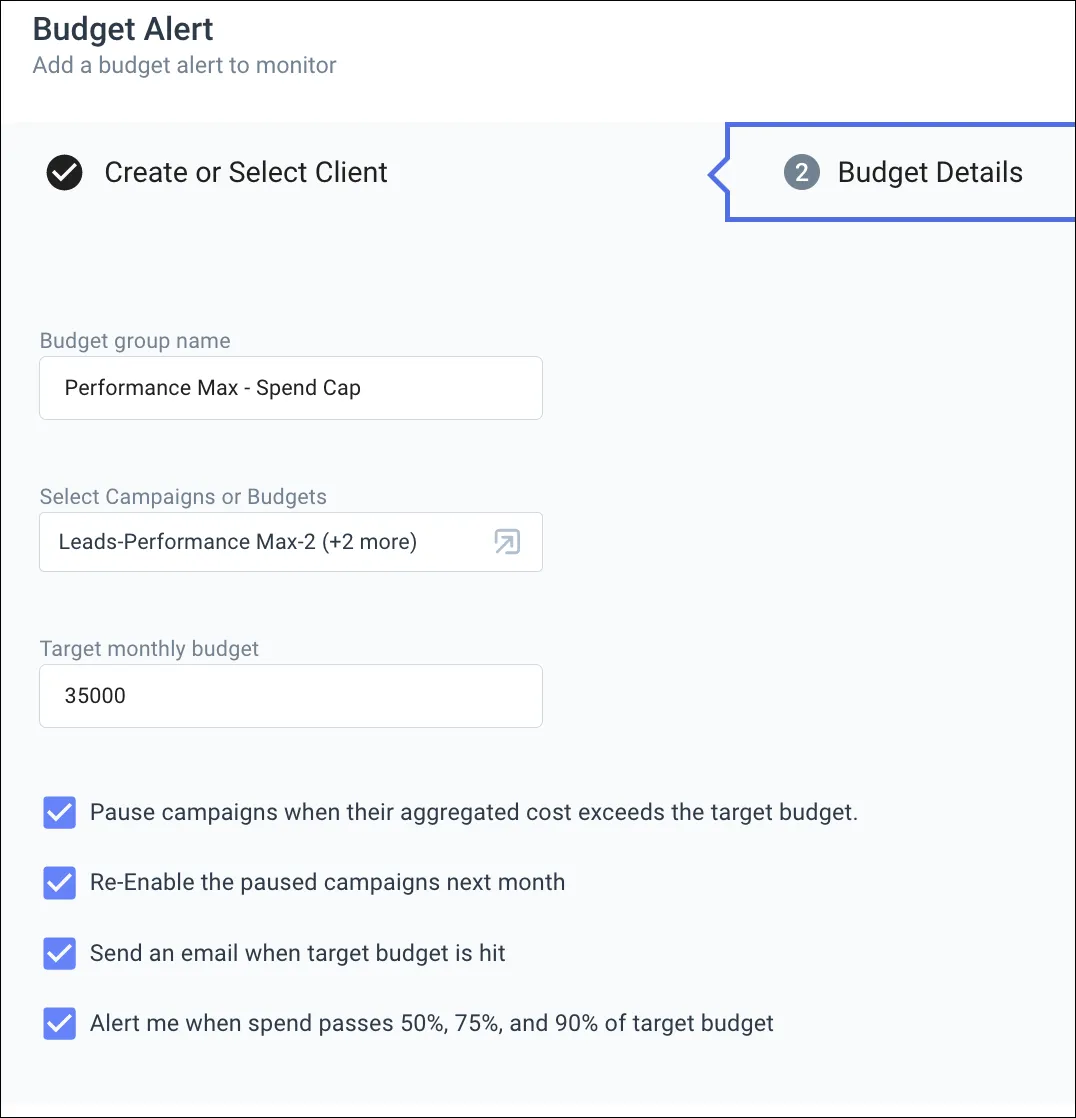Click 'Send an email when target budget is hit' text

[x=298, y=954]
